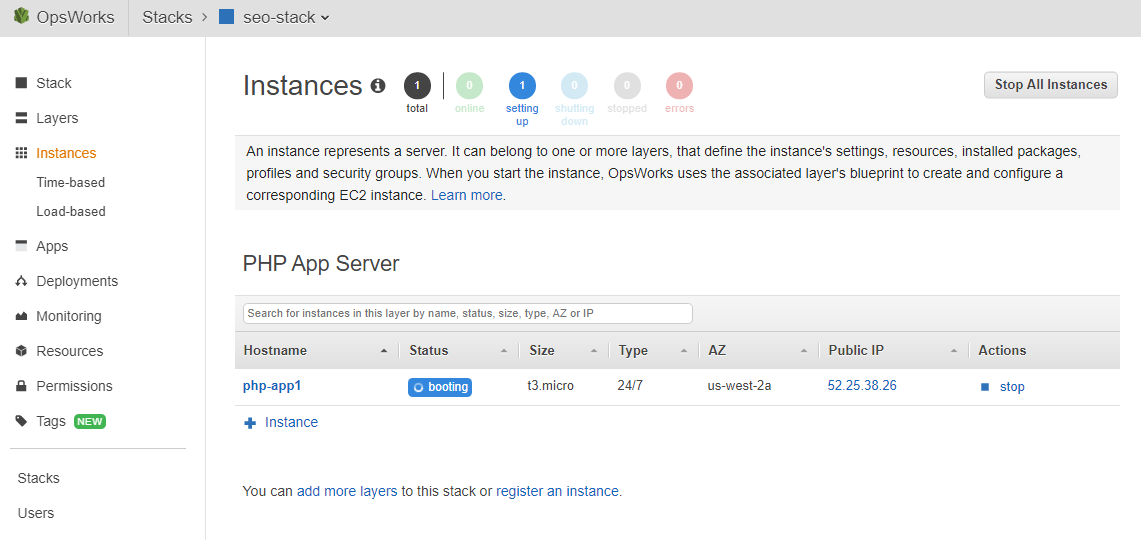Image resolution: width=1141 pixels, height=540 pixels.
Task: Click the stop square icon for php-app1
Action: coord(985,386)
